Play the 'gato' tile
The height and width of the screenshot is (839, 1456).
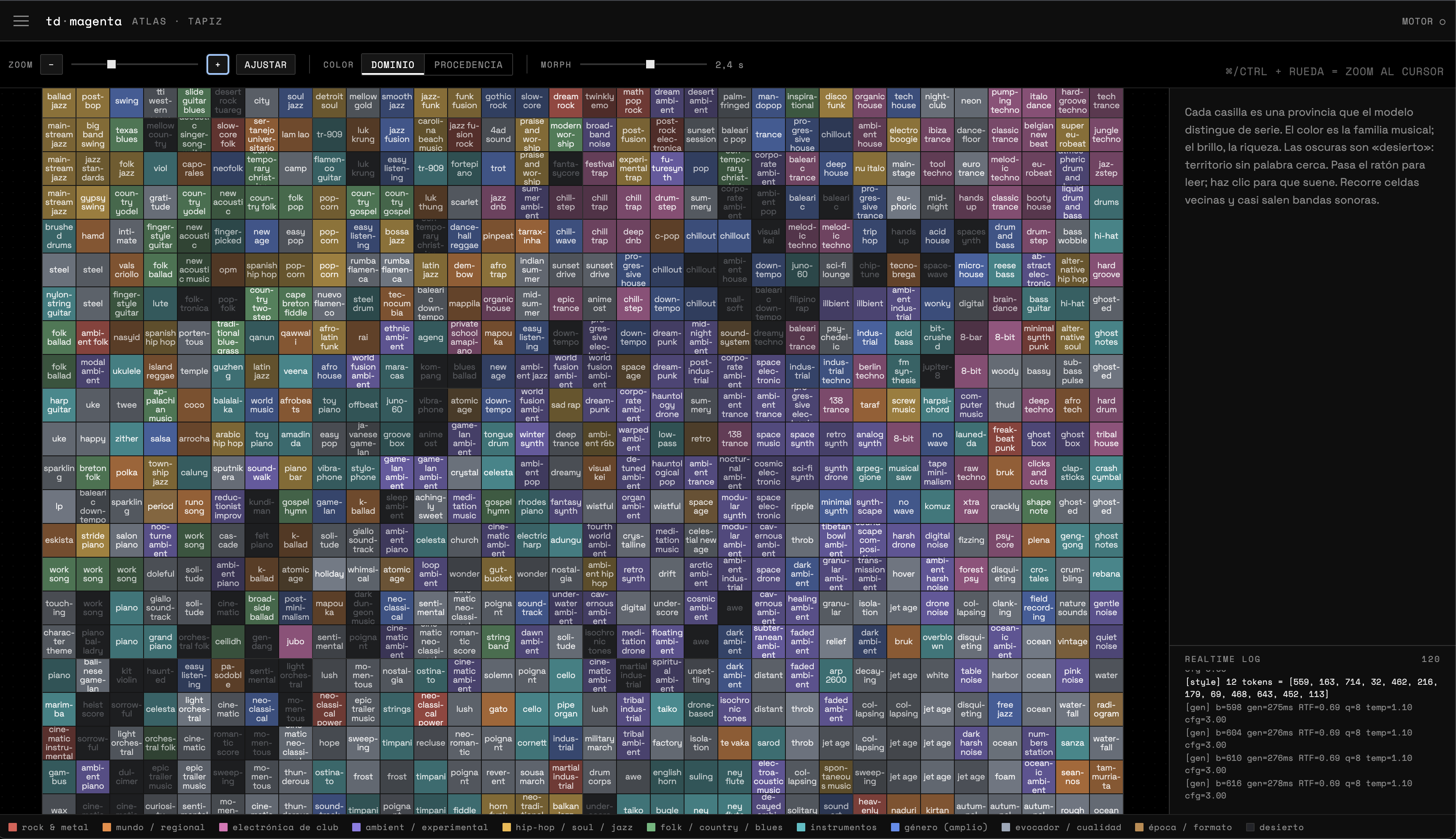(498, 709)
